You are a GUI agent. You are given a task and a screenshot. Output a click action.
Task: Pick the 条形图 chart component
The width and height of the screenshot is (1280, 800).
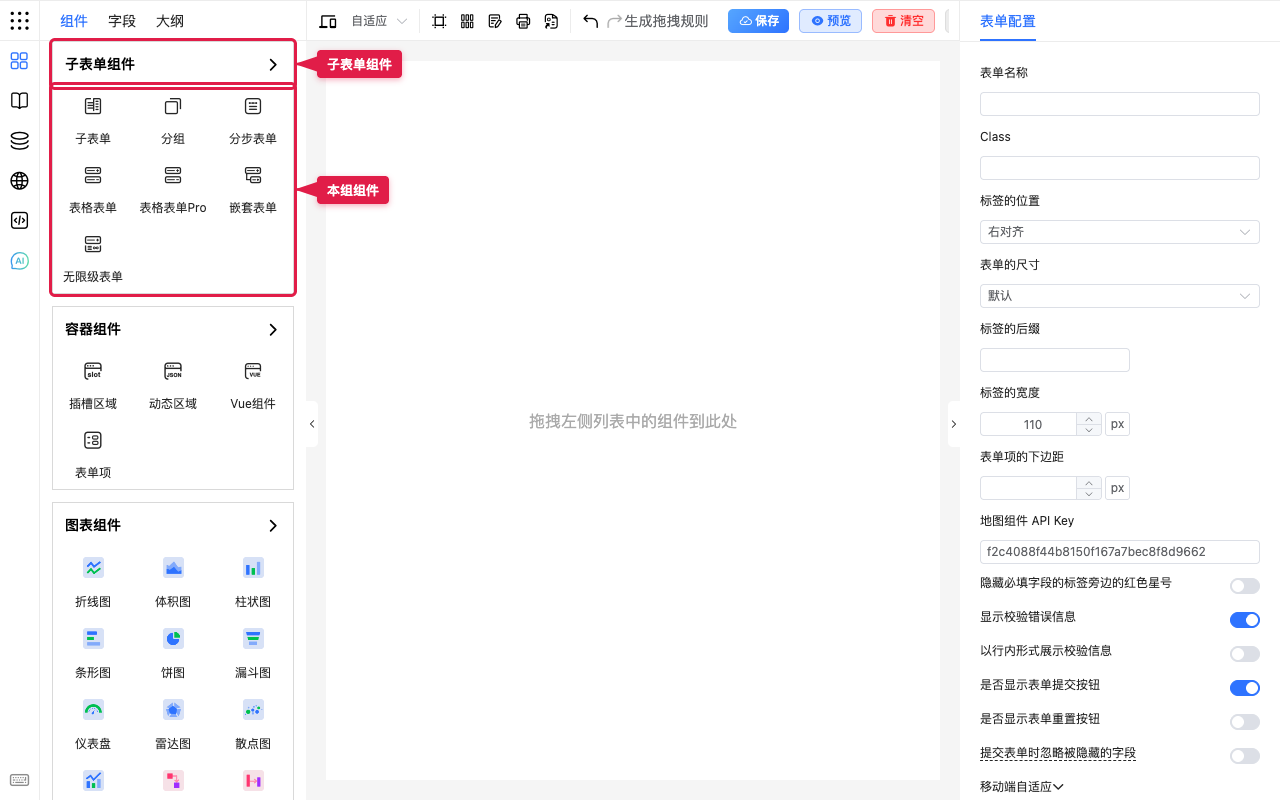click(x=93, y=653)
